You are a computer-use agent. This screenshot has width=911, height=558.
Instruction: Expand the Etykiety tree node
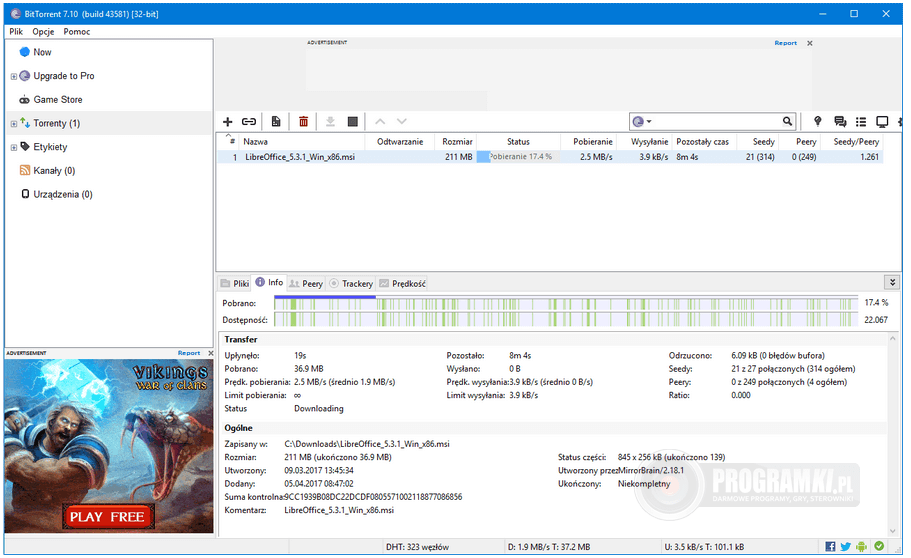13,148
